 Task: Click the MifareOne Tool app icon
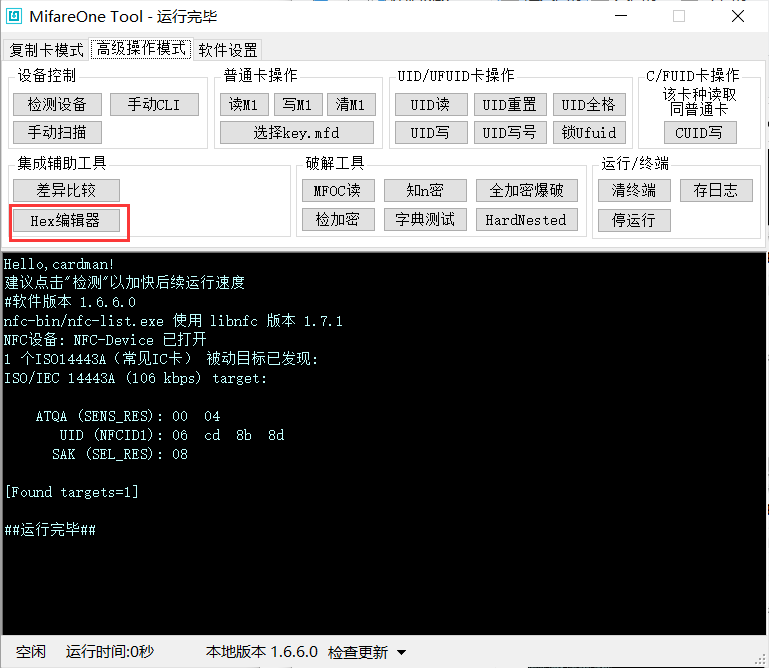pyautogui.click(x=13, y=16)
